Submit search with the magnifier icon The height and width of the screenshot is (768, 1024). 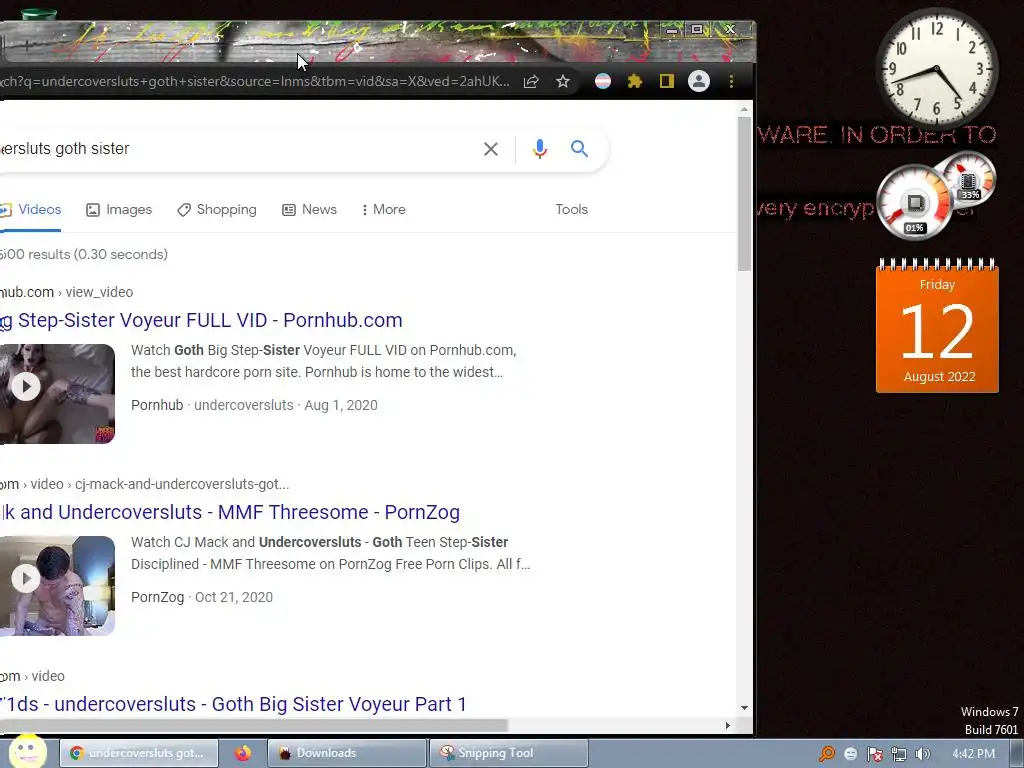(579, 149)
